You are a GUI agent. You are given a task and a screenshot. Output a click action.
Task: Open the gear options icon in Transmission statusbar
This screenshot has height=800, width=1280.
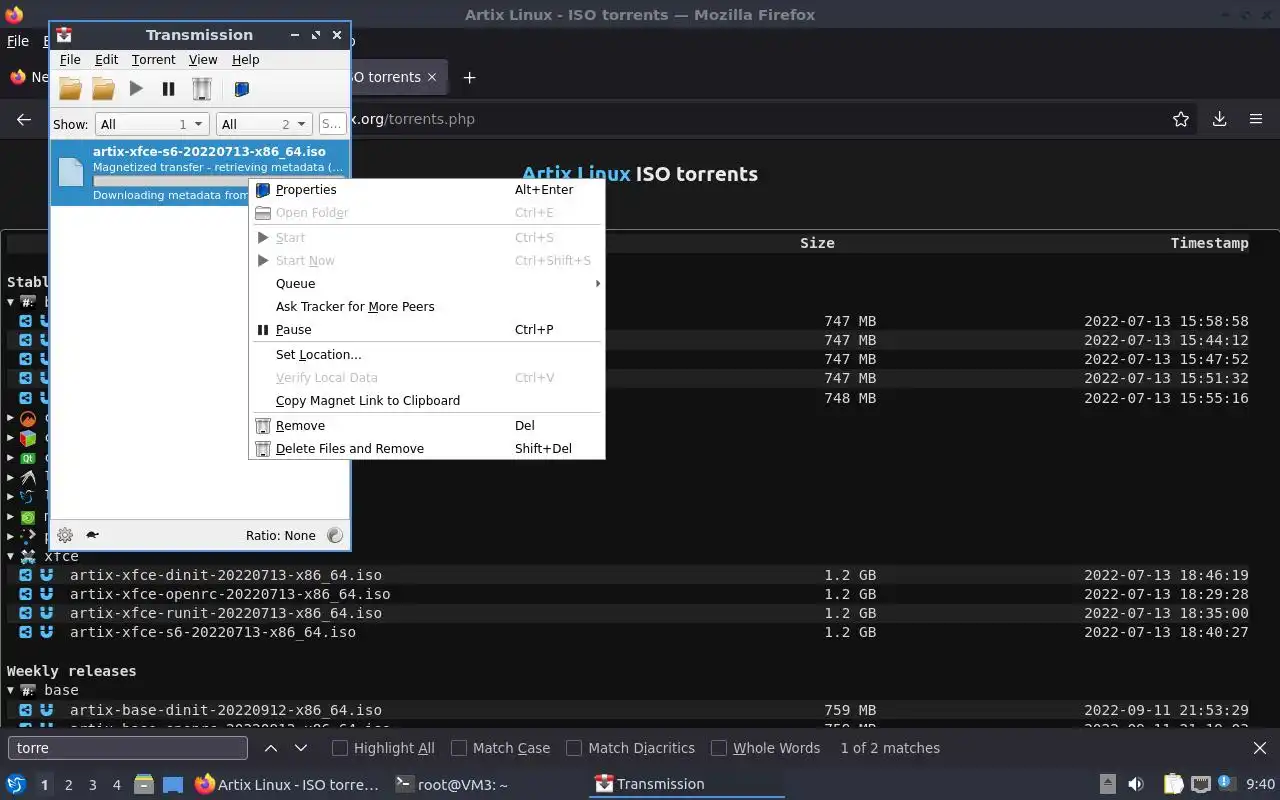[65, 535]
